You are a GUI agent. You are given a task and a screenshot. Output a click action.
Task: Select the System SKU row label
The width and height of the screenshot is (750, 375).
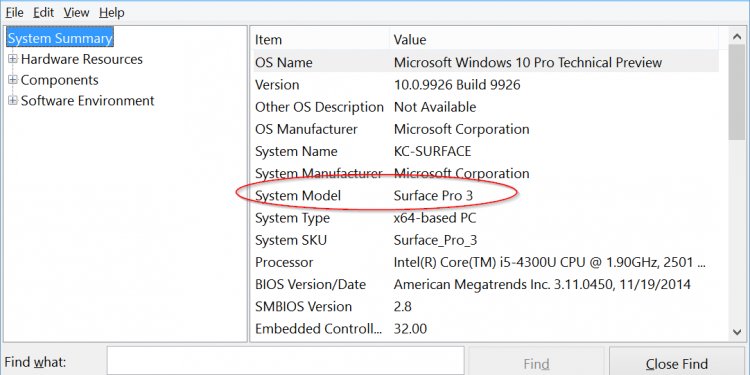coord(291,240)
